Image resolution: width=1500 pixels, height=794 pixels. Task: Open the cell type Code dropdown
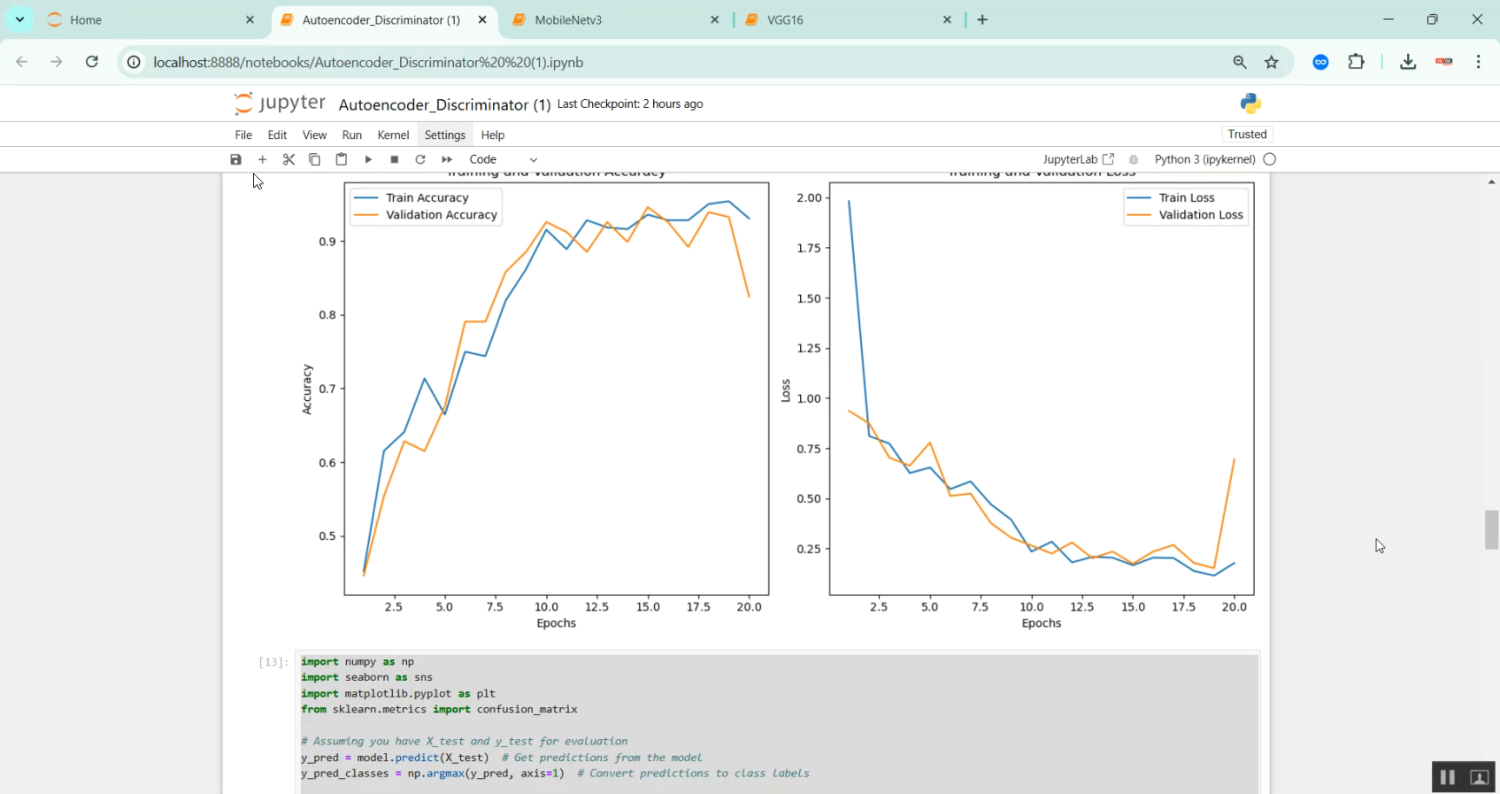503,159
